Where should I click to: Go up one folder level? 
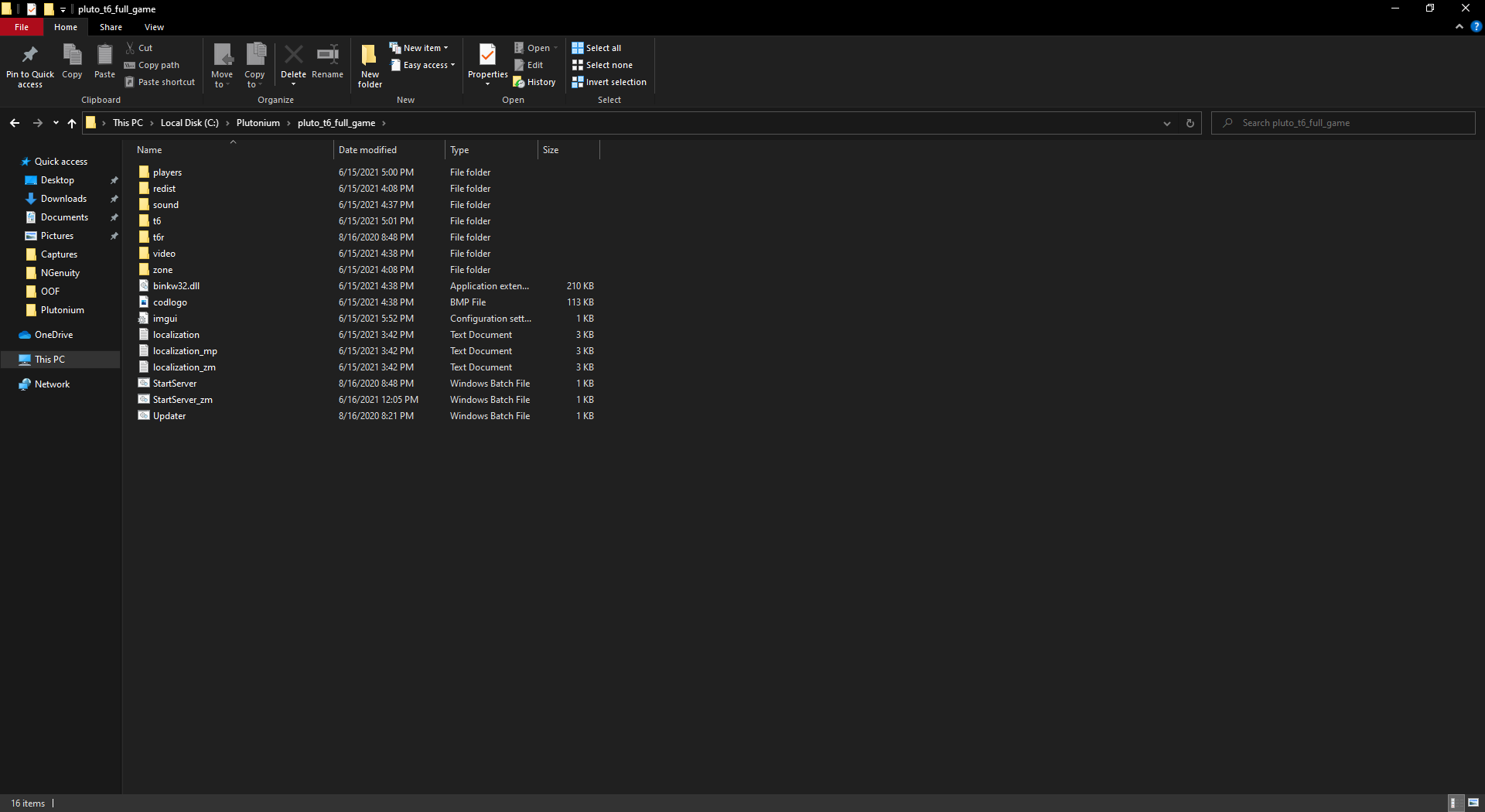[72, 123]
